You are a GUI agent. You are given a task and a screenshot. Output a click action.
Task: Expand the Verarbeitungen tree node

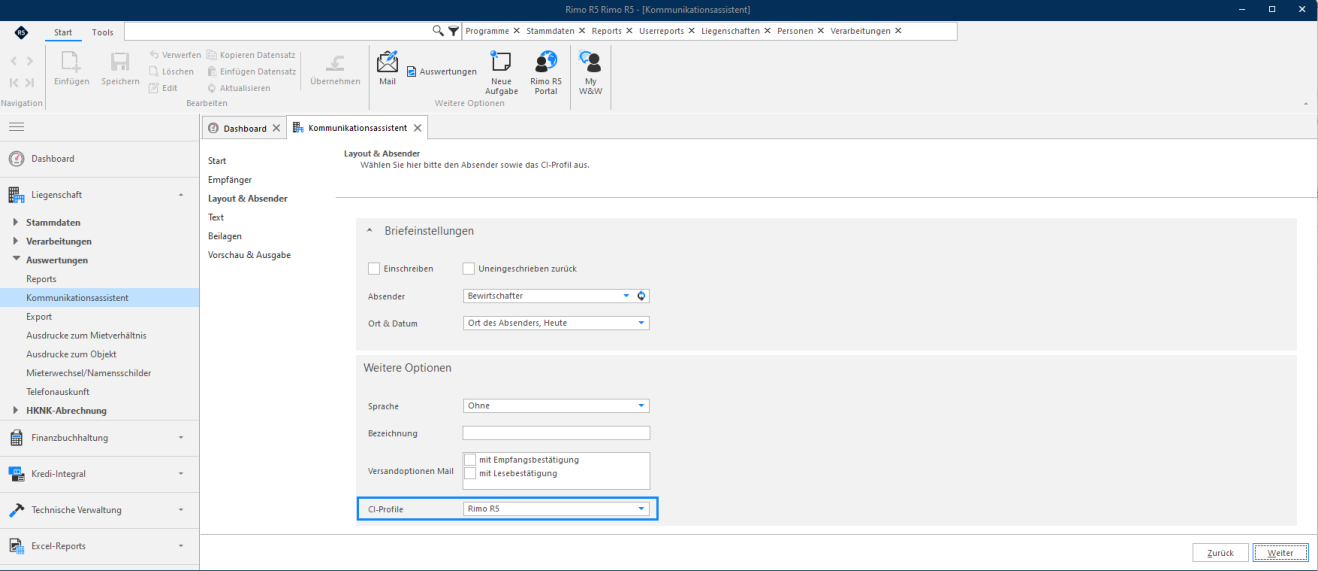pos(16,241)
